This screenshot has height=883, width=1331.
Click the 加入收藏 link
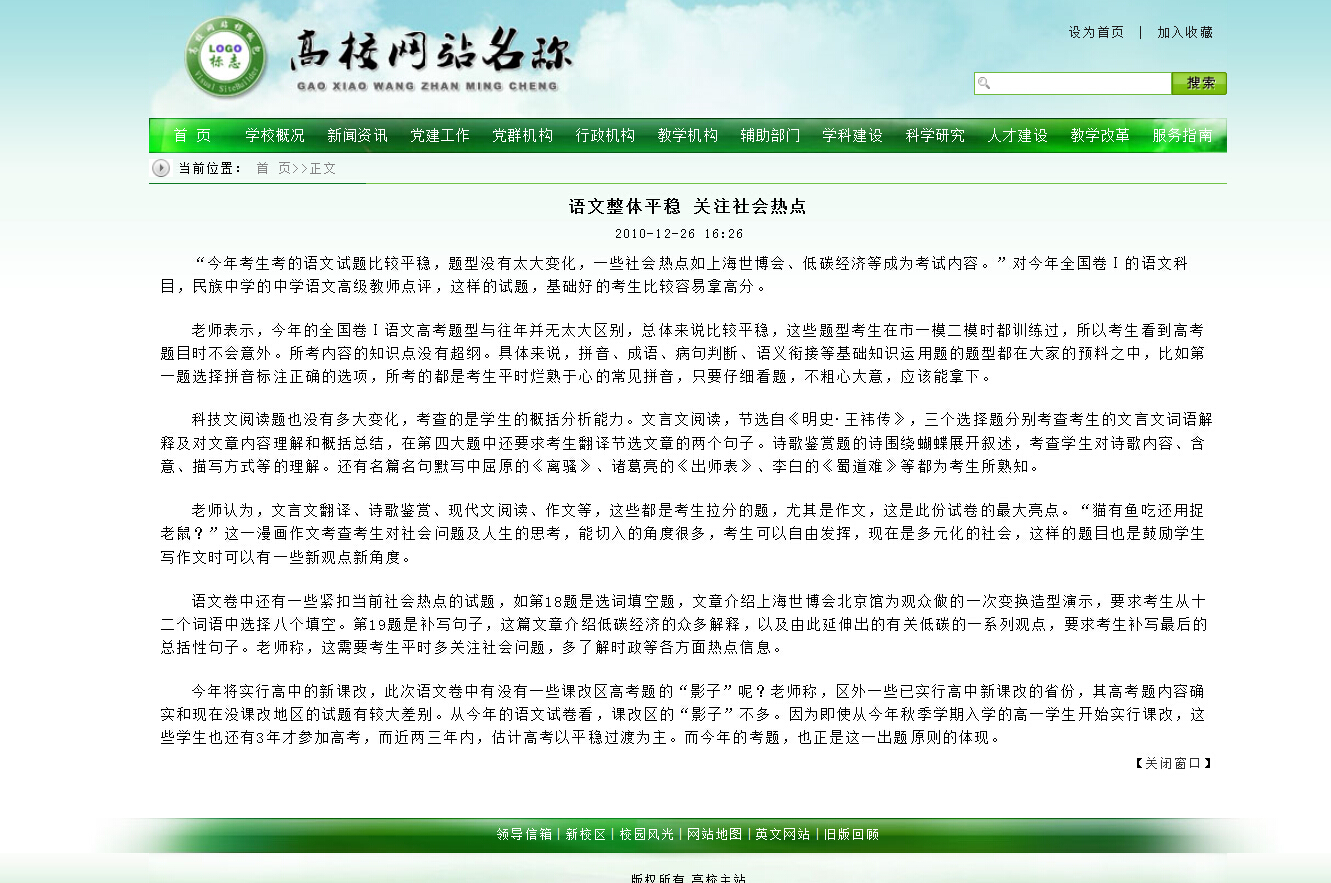pos(1185,32)
